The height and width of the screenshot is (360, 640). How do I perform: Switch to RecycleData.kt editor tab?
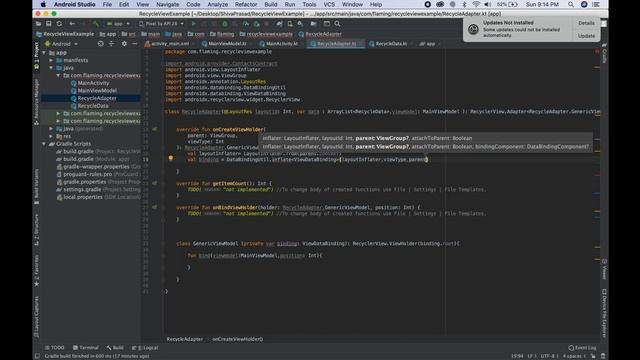click(388, 44)
